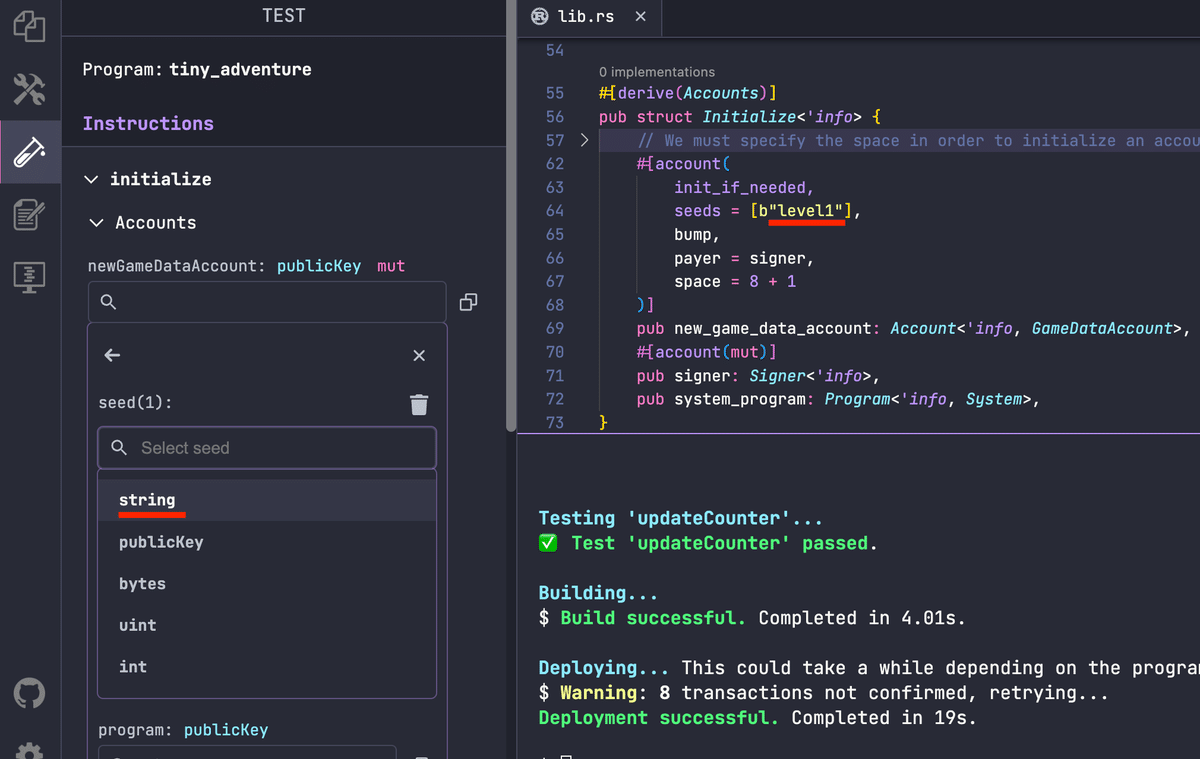
Task: Click the pub new_game_data_account code line
Action: pos(914,328)
